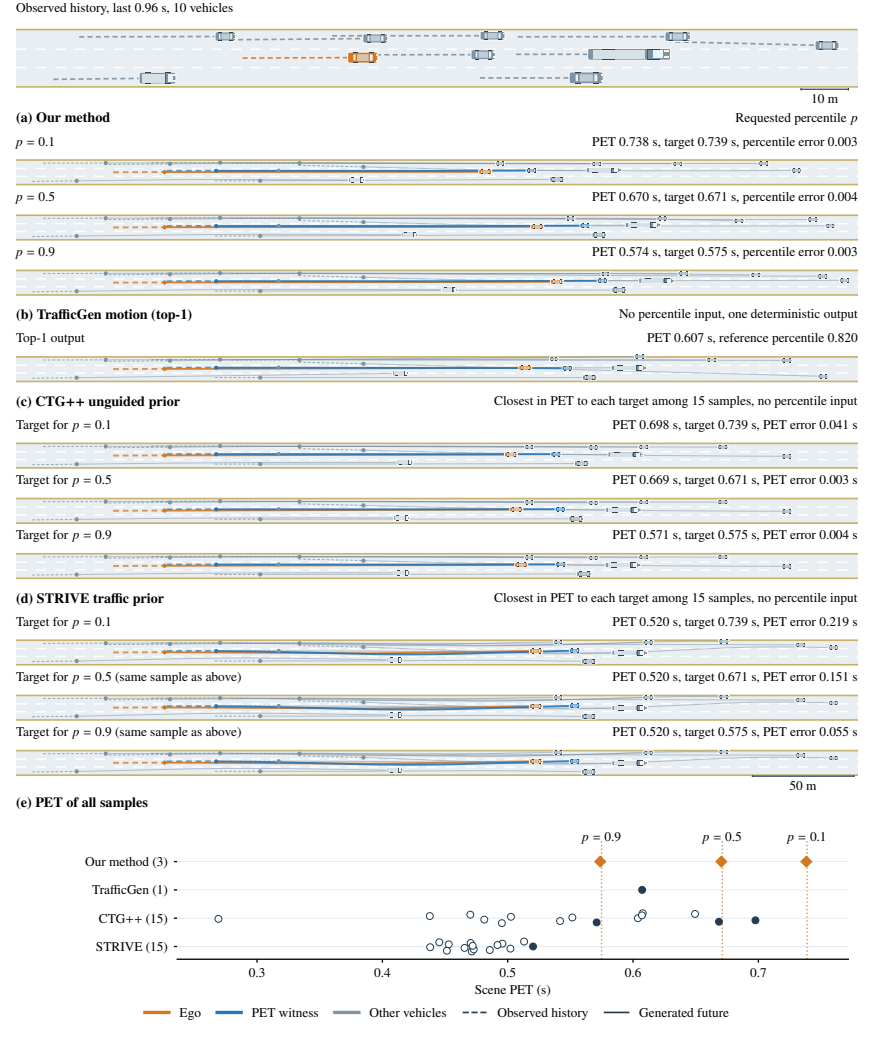870x1041 pixels.
Task: Click the dashed Observed history legend entry
Action: (x=525, y=1013)
